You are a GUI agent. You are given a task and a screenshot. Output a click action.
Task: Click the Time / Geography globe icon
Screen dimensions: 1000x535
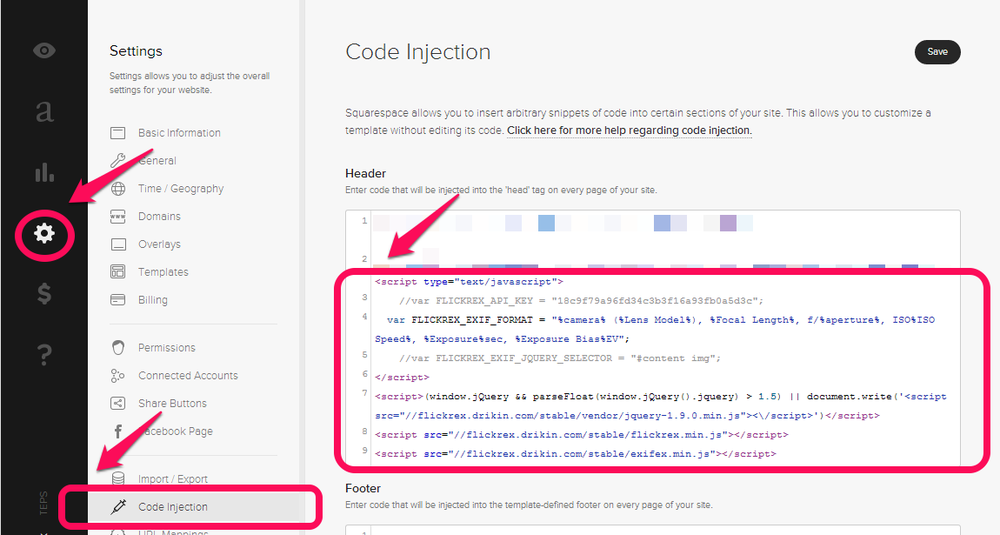(117, 189)
